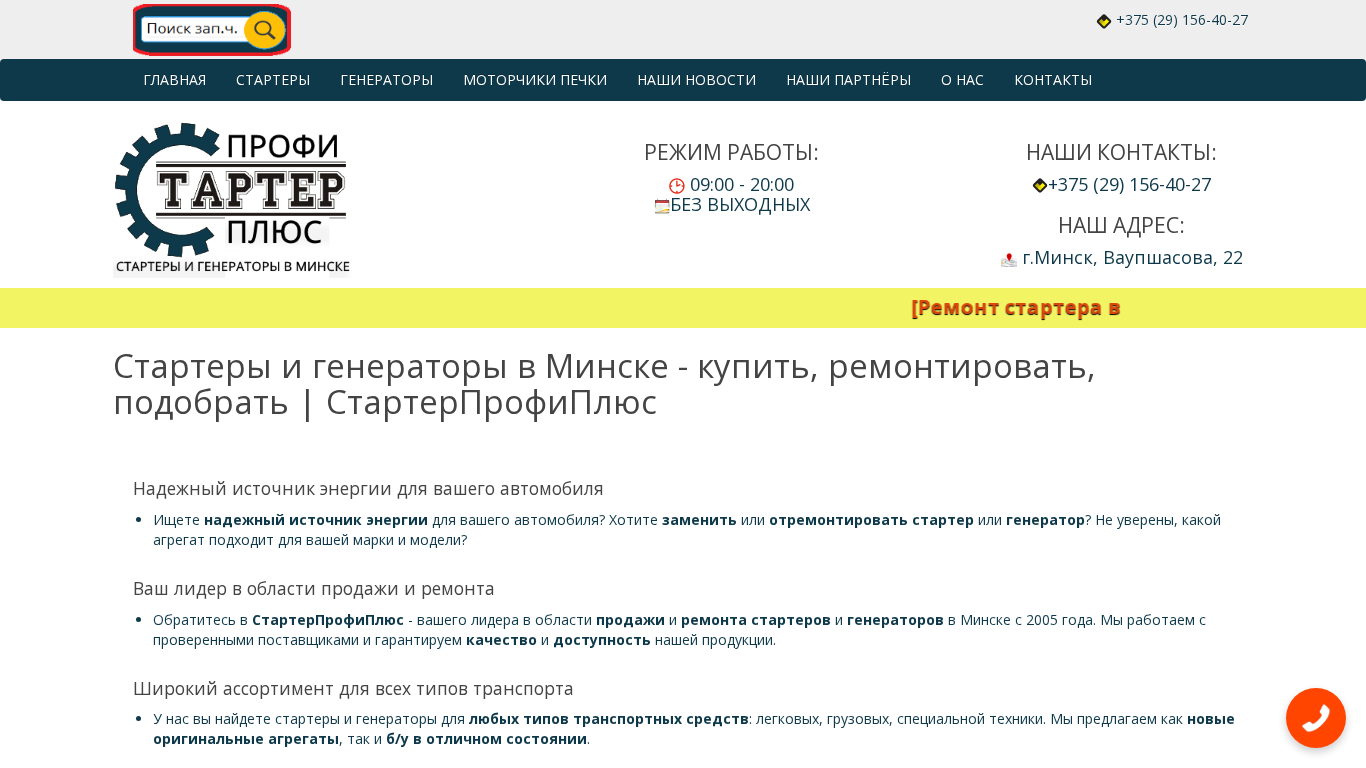
Task: Click the main heading Стартеры и генераторы в Минске
Action: tap(604, 384)
